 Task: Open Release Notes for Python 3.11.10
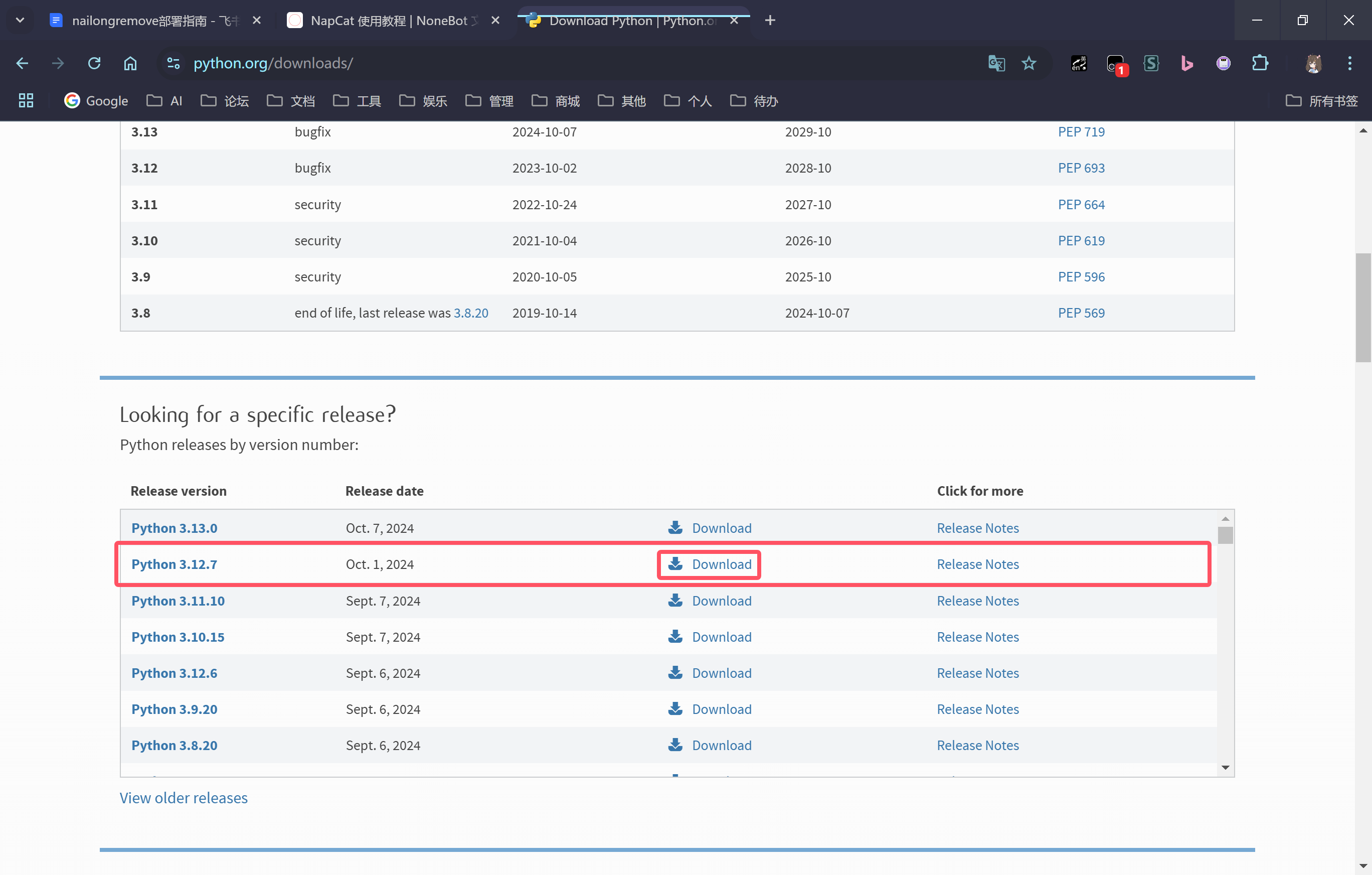[x=978, y=601]
